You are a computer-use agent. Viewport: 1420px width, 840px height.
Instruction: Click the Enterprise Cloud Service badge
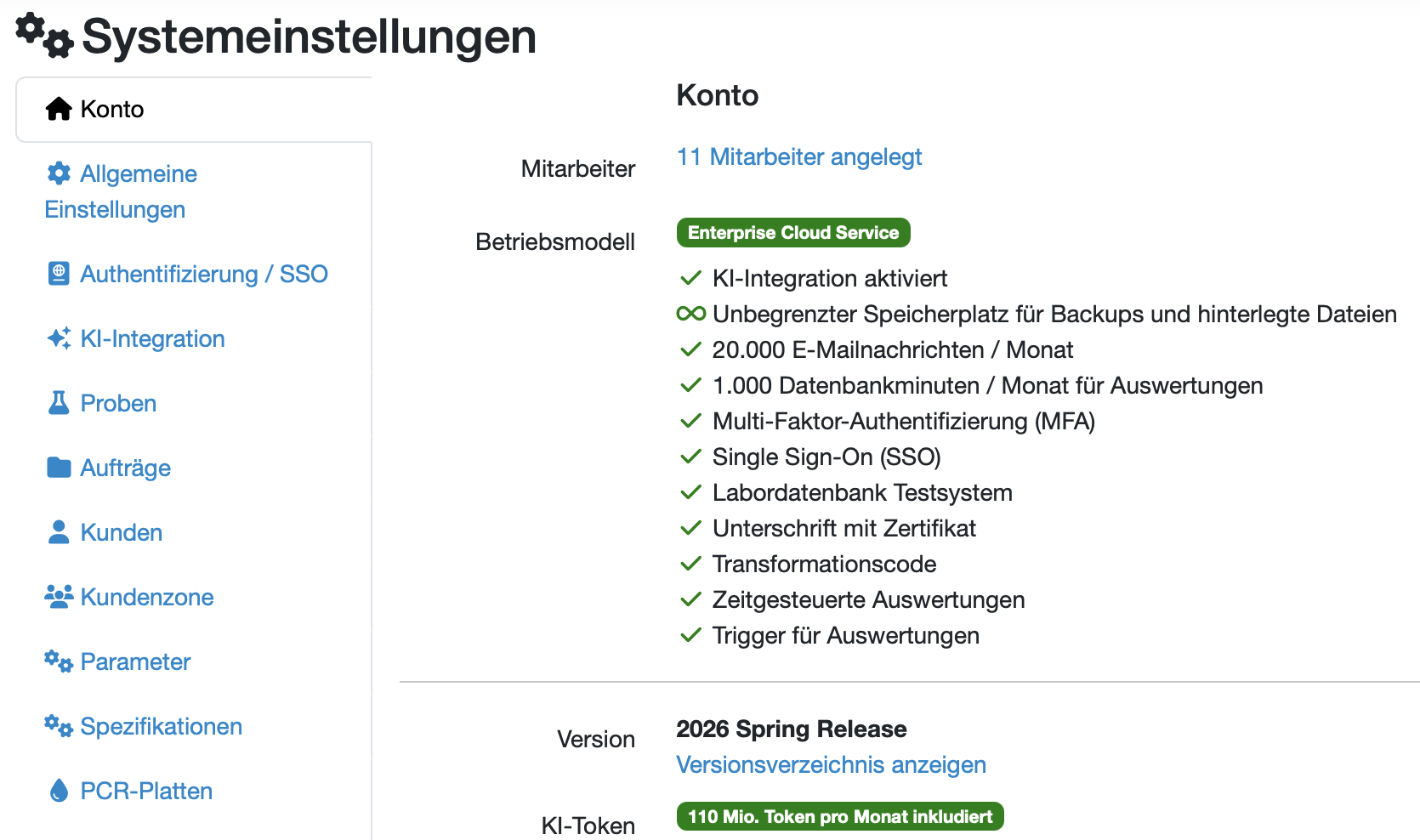pos(792,233)
